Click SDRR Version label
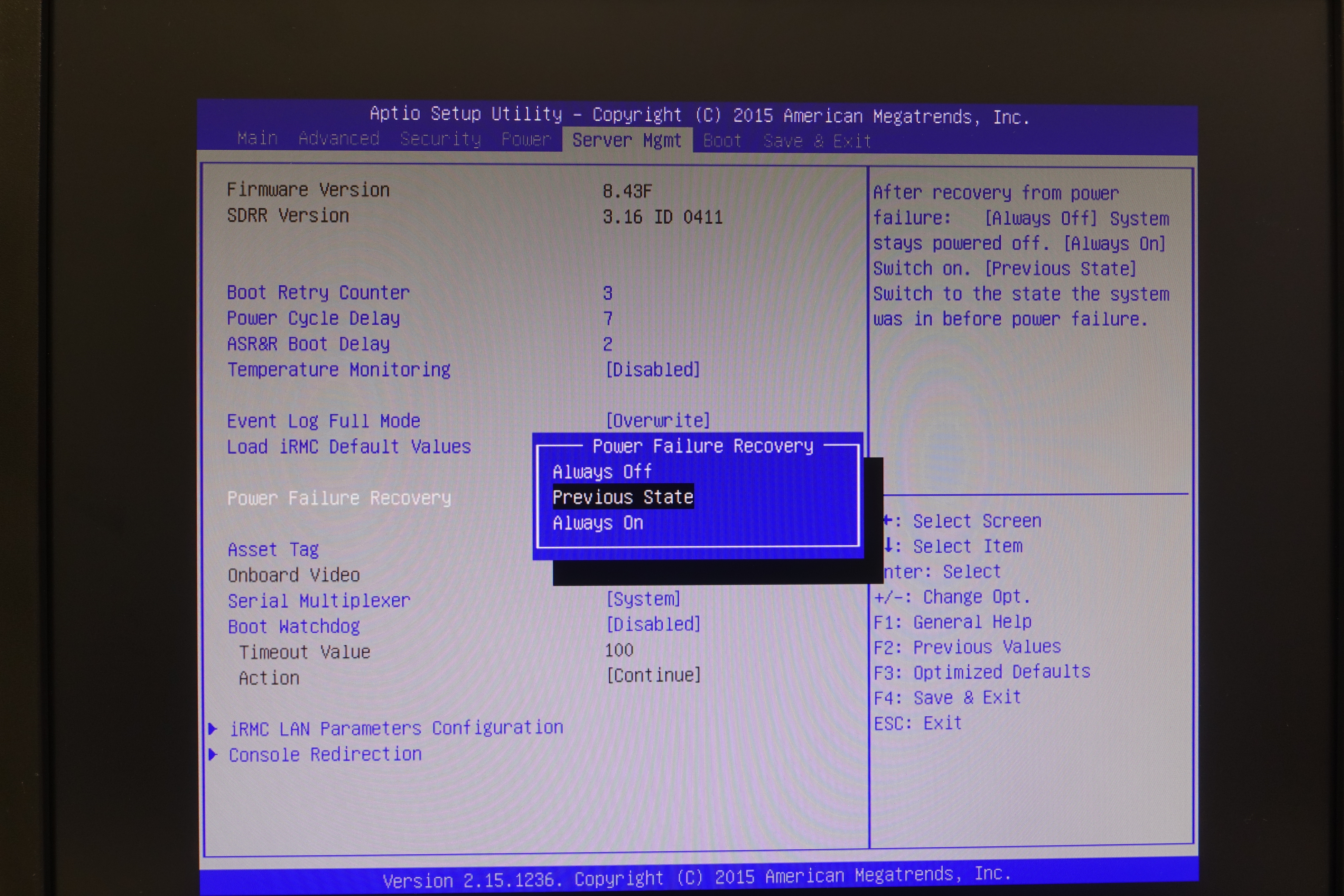 point(287,215)
